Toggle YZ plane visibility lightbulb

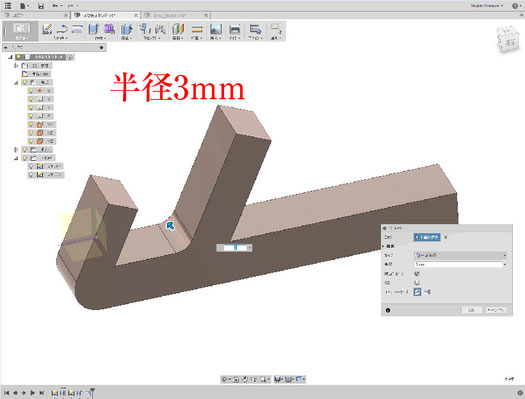[31, 141]
